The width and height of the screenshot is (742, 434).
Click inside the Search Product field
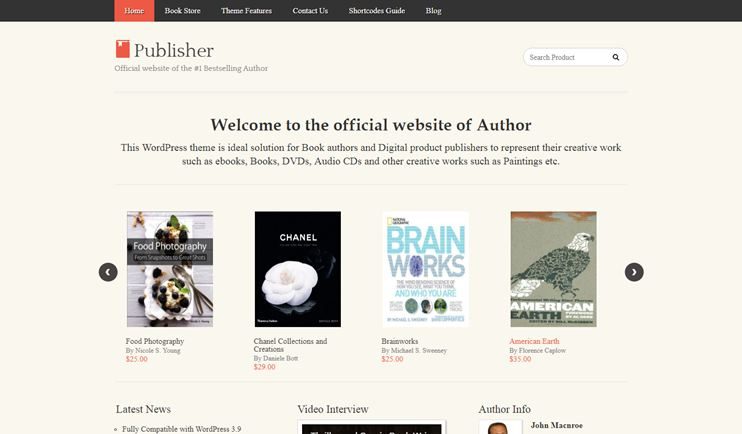pyautogui.click(x=566, y=57)
